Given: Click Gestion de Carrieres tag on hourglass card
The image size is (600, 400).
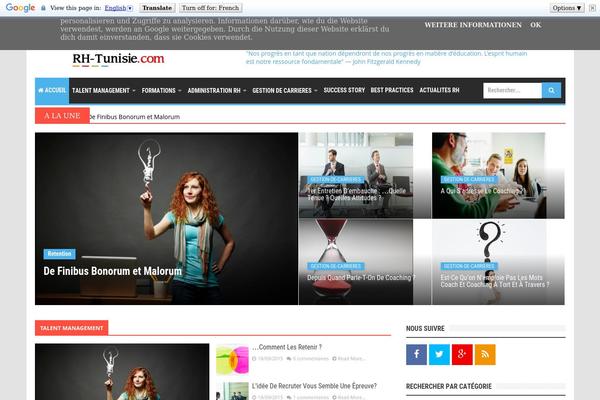Looking at the screenshot, I should [336, 266].
